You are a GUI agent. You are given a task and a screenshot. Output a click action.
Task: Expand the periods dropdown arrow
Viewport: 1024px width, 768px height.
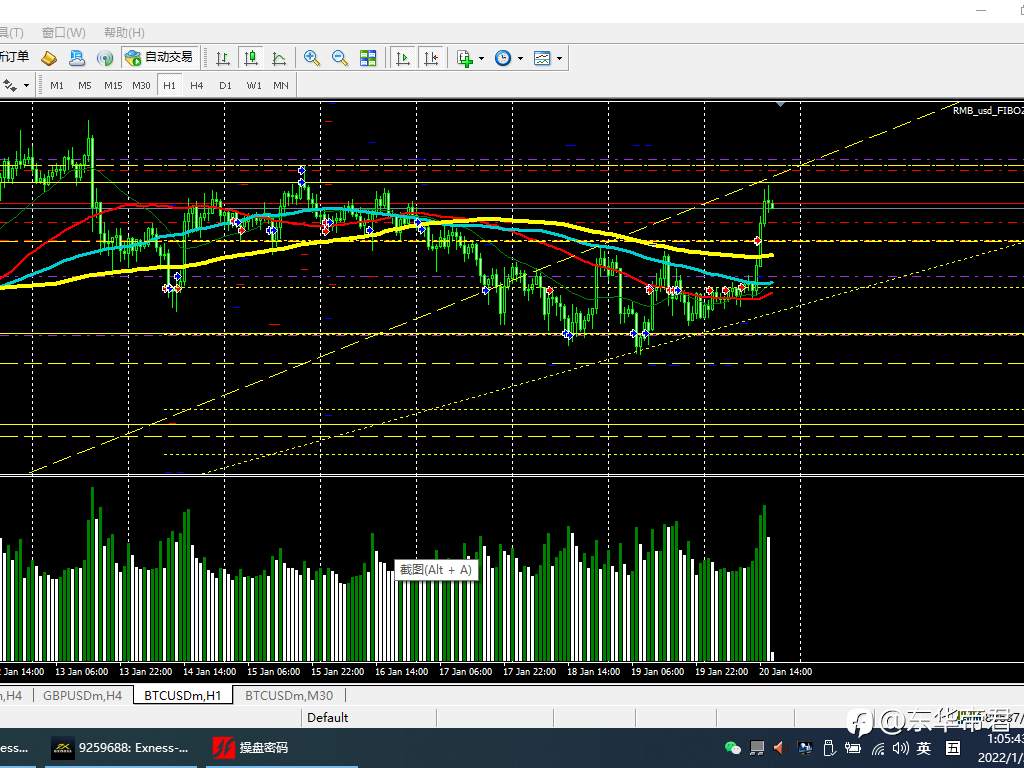coord(520,58)
